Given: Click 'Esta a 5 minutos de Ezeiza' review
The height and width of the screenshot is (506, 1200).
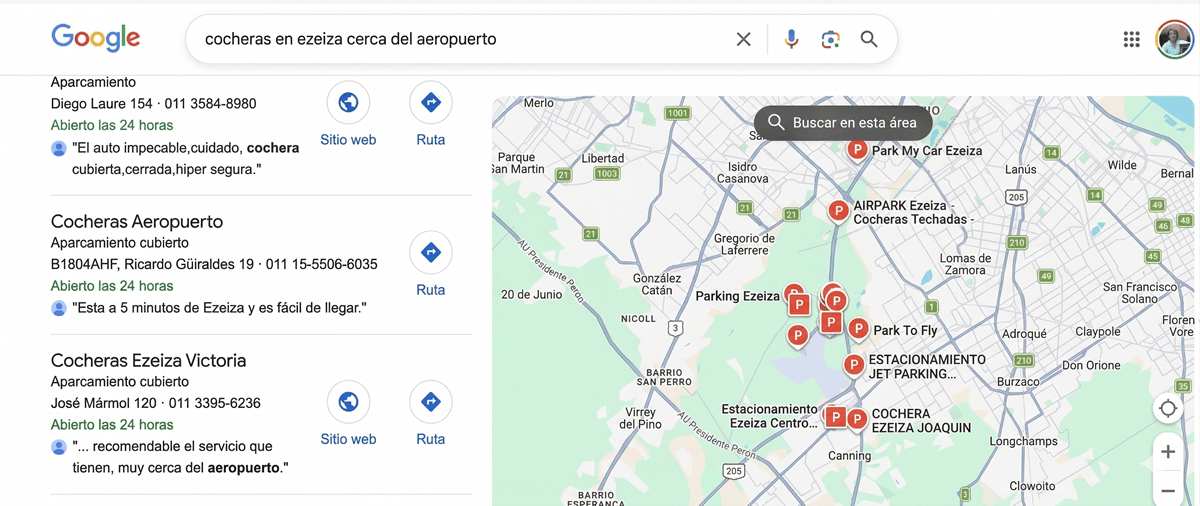Looking at the screenshot, I should pos(219,308).
